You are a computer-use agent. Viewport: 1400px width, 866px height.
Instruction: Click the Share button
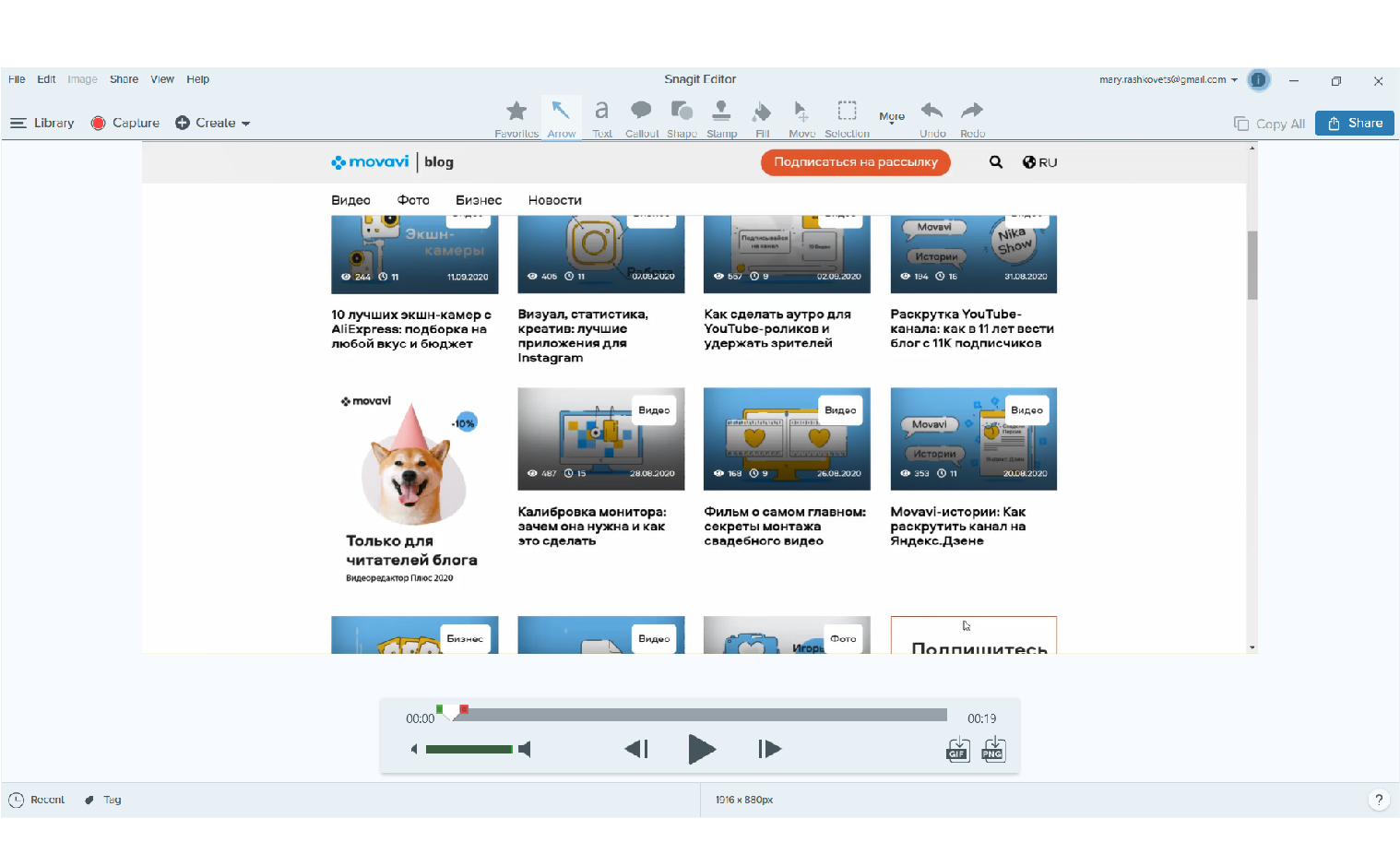click(x=1354, y=123)
